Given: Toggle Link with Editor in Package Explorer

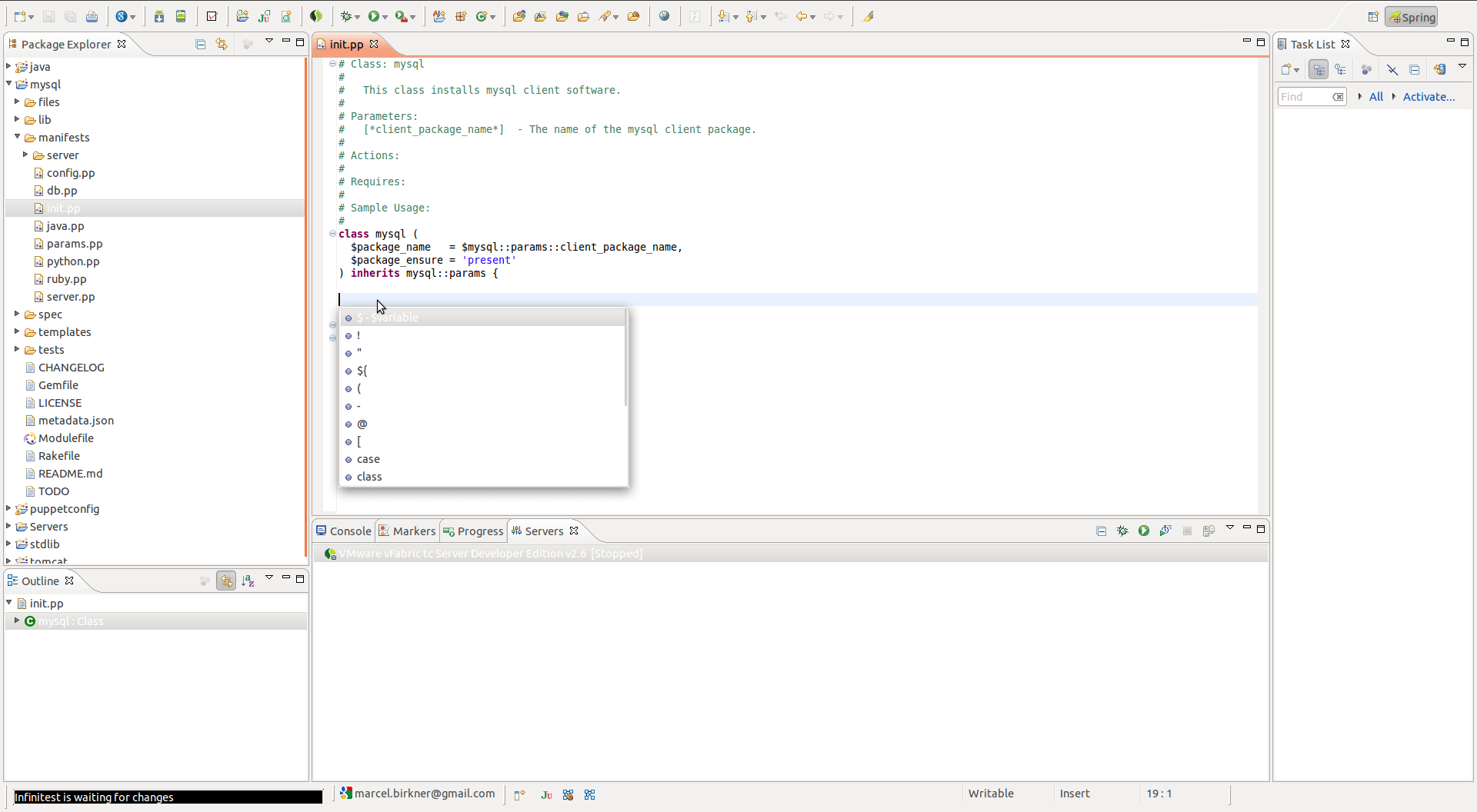Looking at the screenshot, I should click(x=222, y=44).
